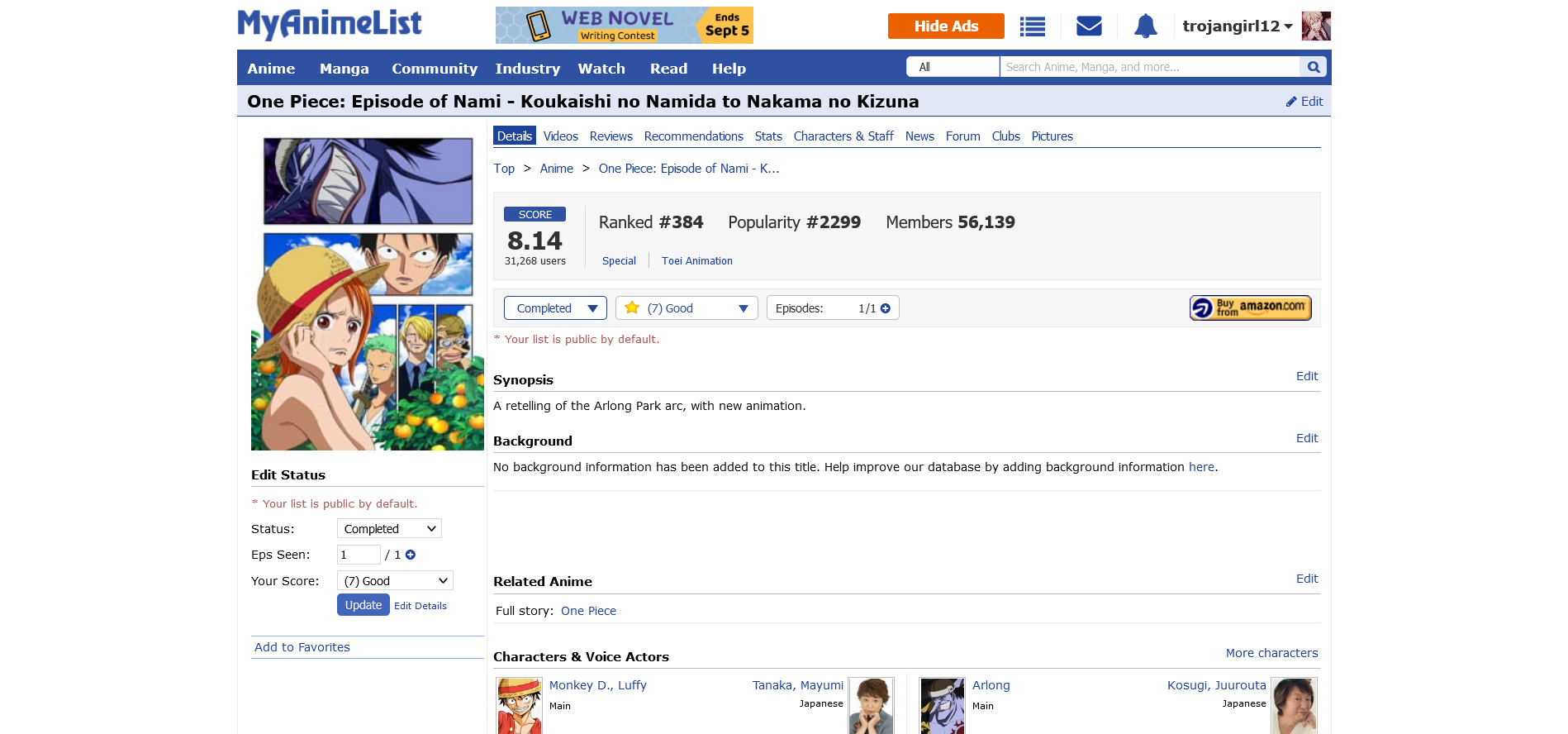Expand the (7) Good score dropdown with star
1568x734 pixels.
[687, 308]
